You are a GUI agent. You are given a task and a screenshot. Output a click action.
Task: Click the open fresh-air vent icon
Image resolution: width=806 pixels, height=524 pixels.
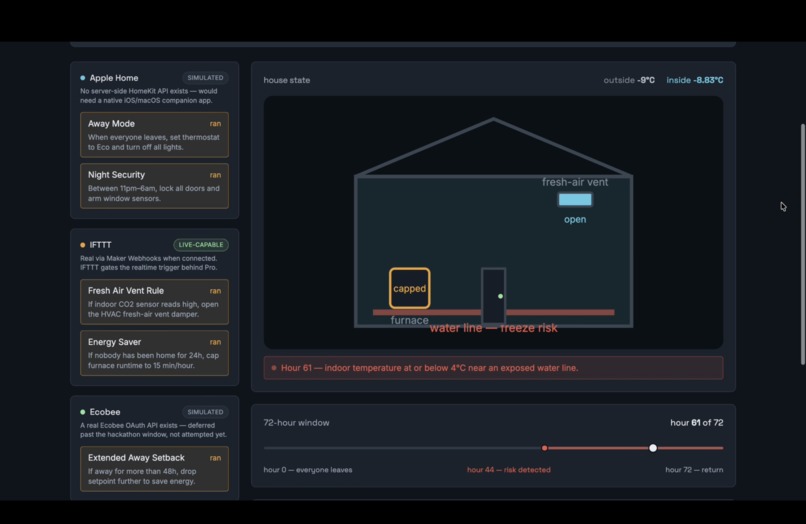575,200
